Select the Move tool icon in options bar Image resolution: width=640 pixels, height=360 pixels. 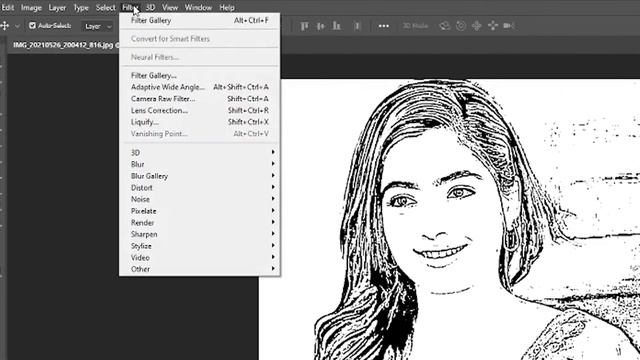pos(4,26)
